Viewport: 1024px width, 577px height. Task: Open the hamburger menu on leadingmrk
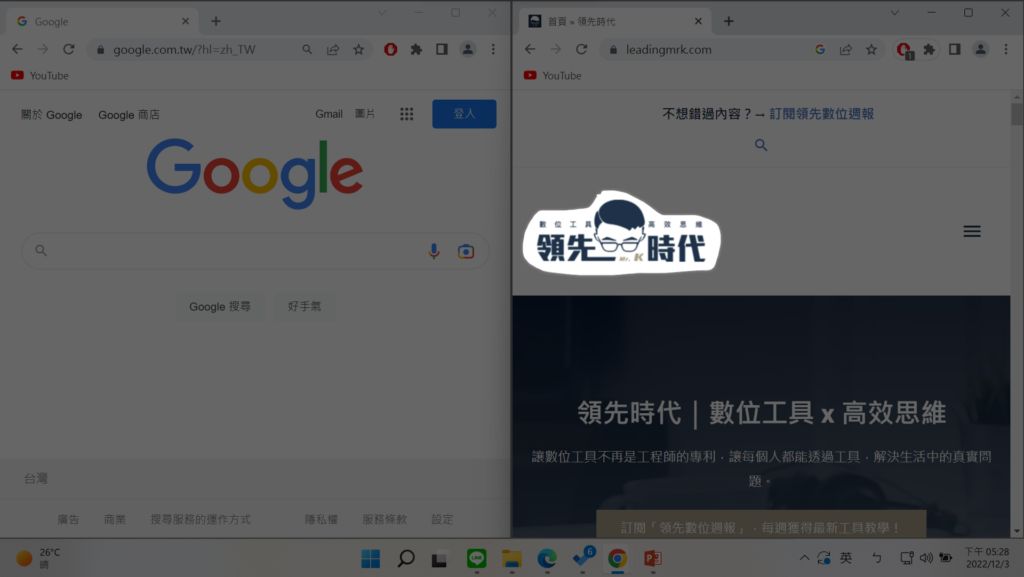(972, 231)
